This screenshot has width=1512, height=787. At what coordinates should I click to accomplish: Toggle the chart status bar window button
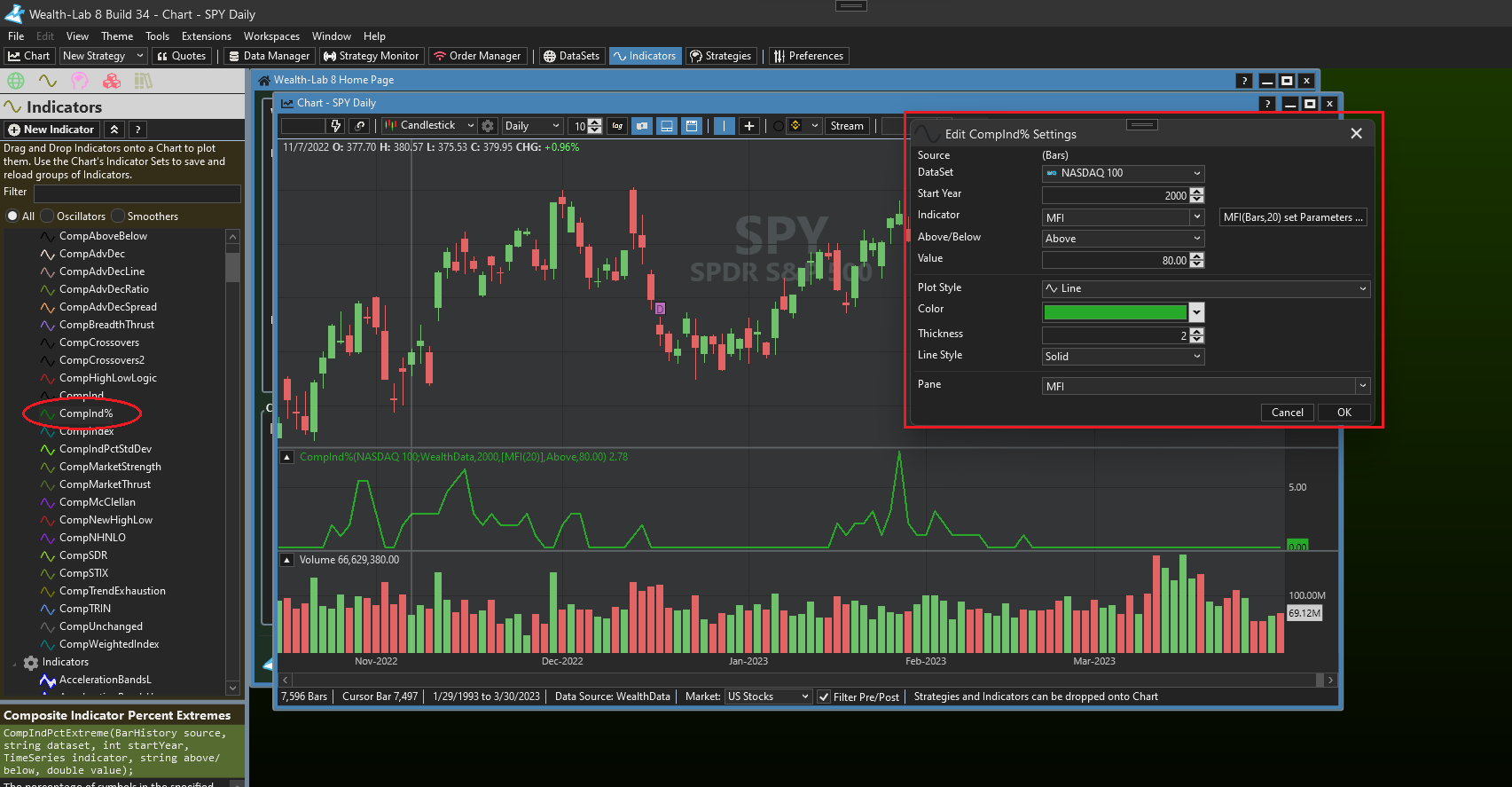(692, 126)
